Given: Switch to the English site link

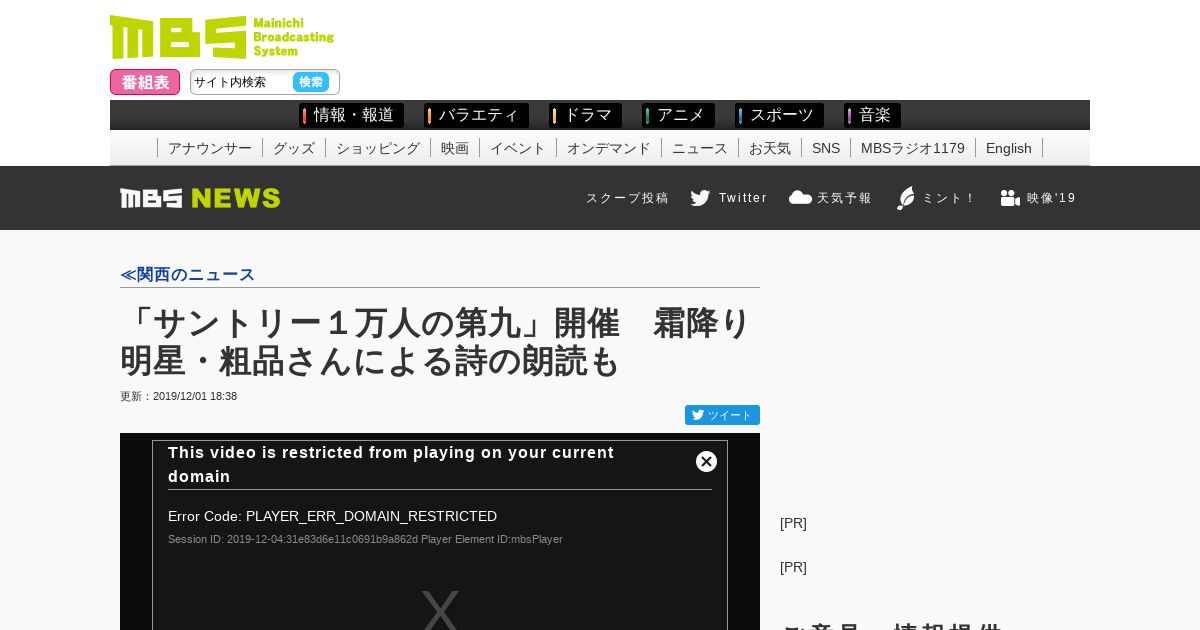Looking at the screenshot, I should (x=1009, y=148).
